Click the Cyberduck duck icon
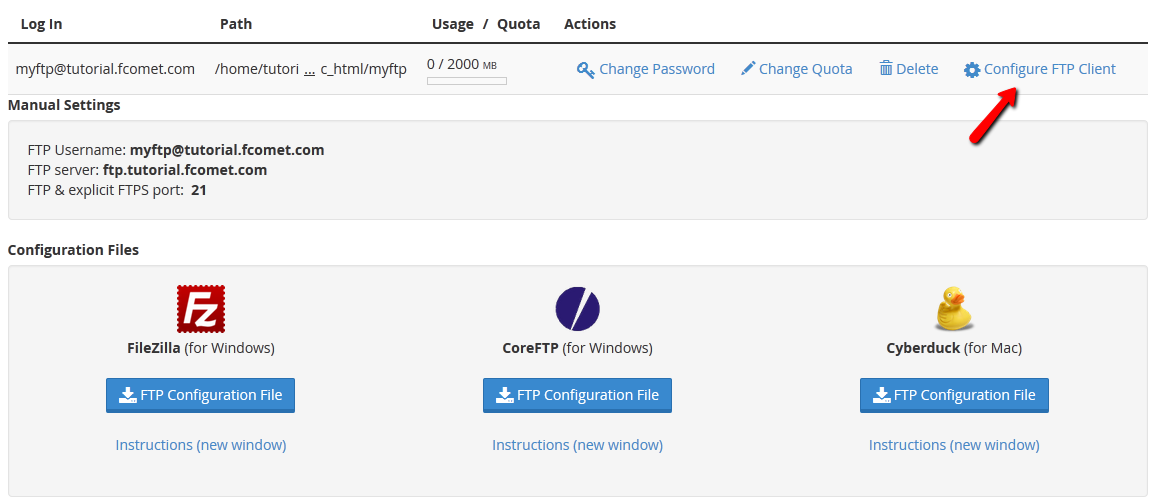1156x501 pixels. 953,309
